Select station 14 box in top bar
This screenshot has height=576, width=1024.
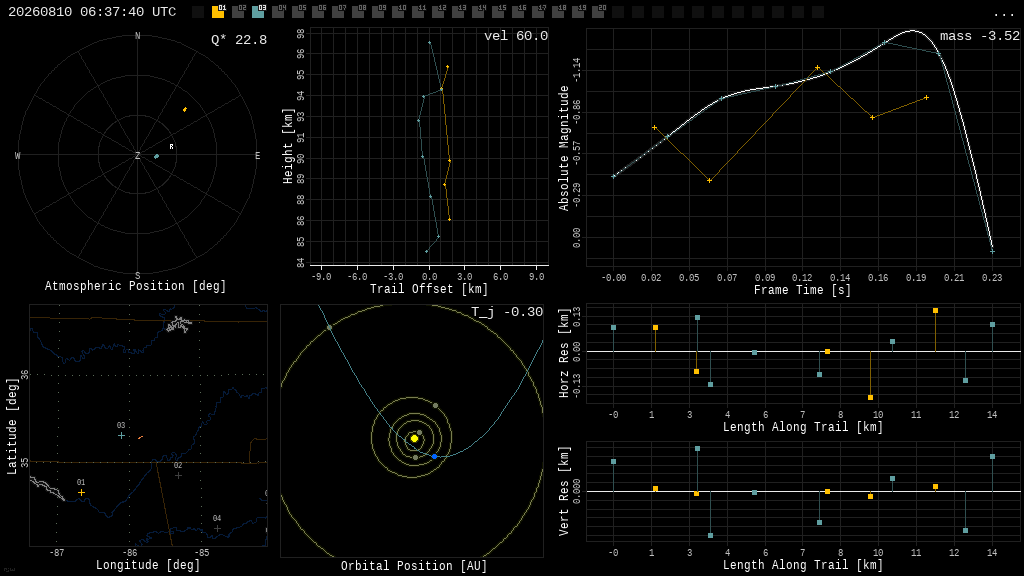[477, 12]
